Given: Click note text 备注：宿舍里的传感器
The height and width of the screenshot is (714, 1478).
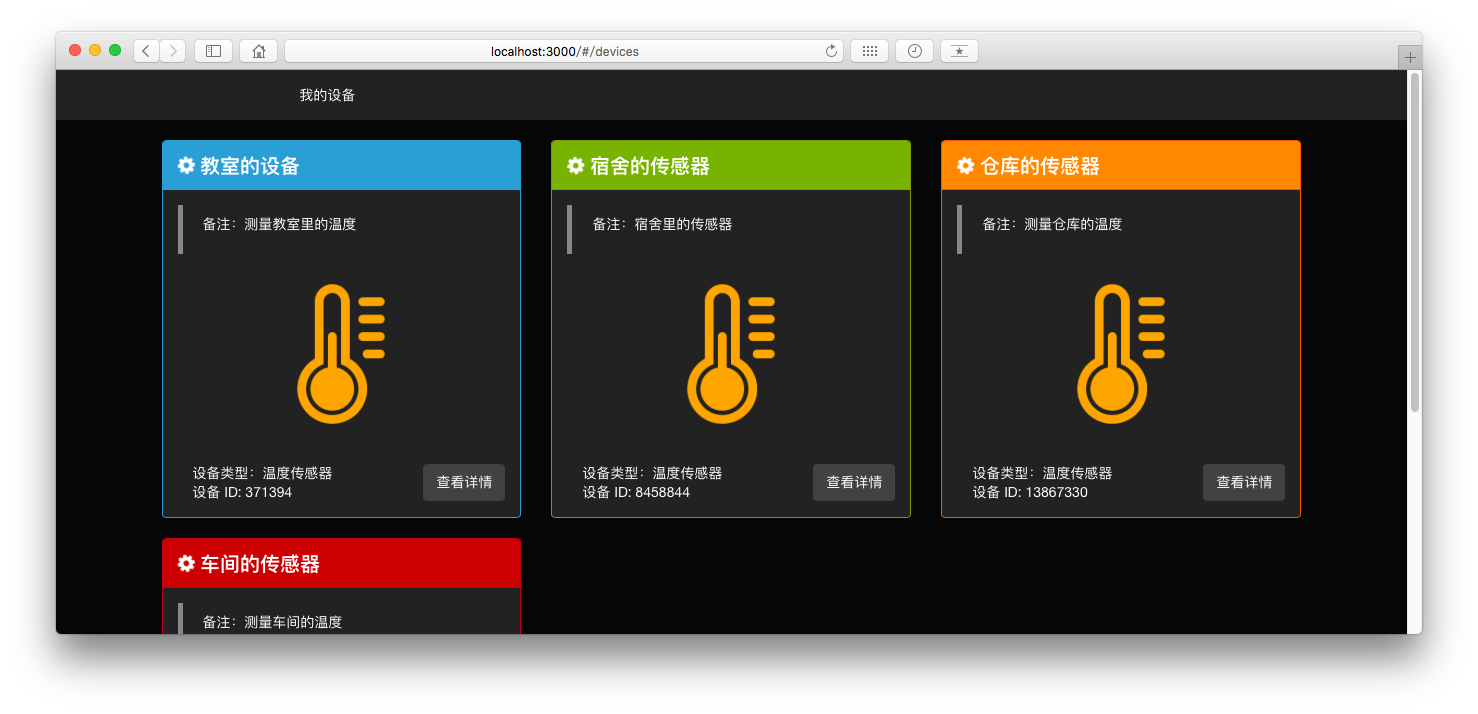Looking at the screenshot, I should [662, 224].
